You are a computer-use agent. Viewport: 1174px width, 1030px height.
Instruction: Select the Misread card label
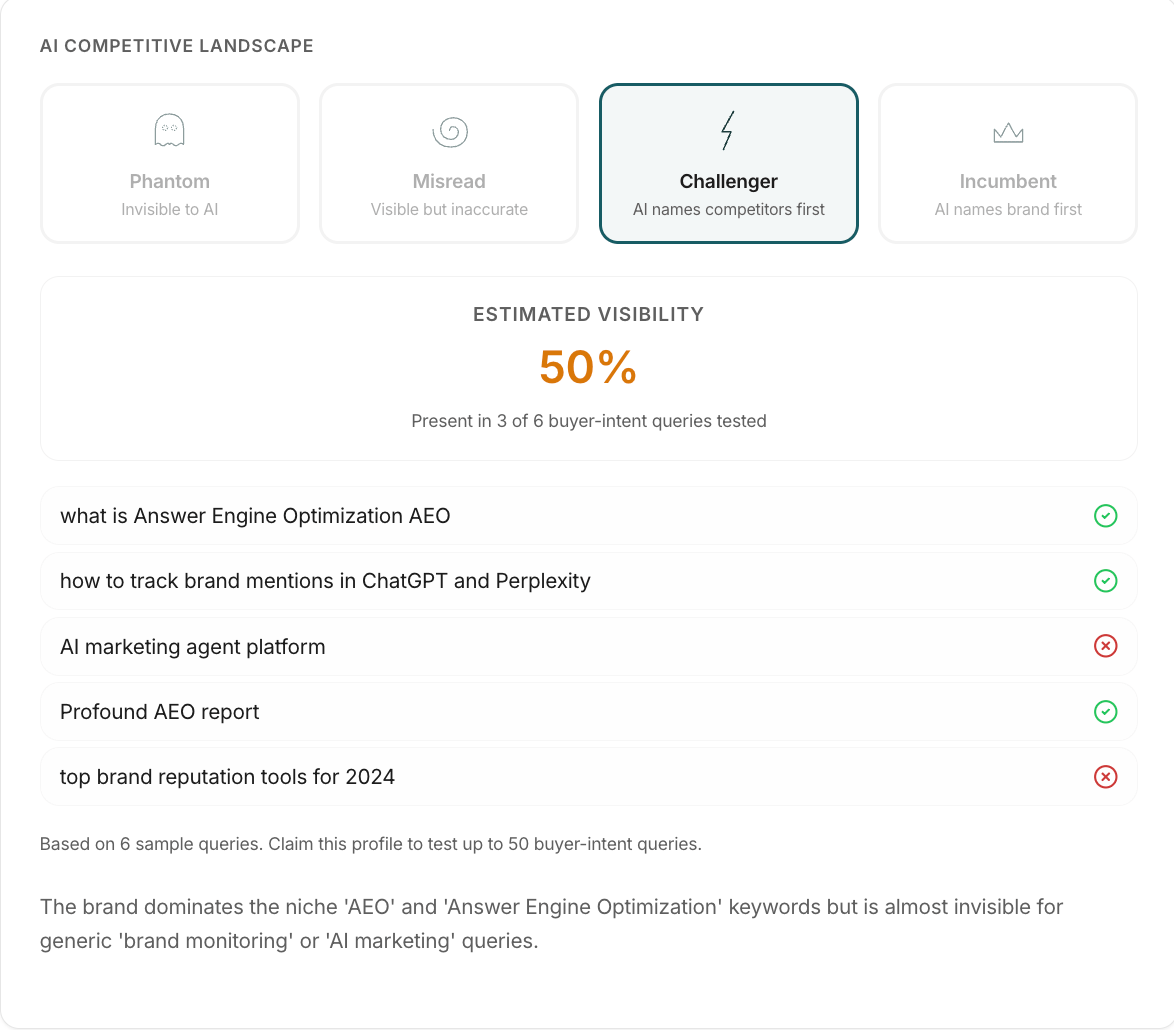(449, 182)
